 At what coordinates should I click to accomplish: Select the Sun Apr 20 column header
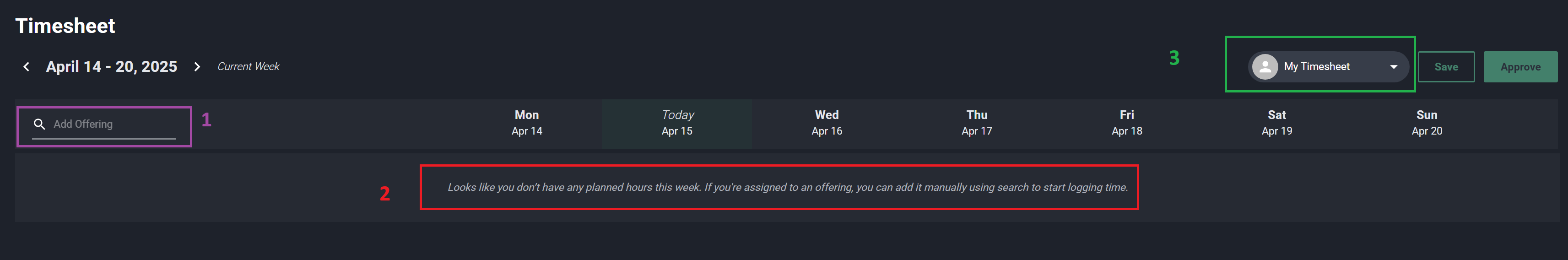tap(1427, 123)
